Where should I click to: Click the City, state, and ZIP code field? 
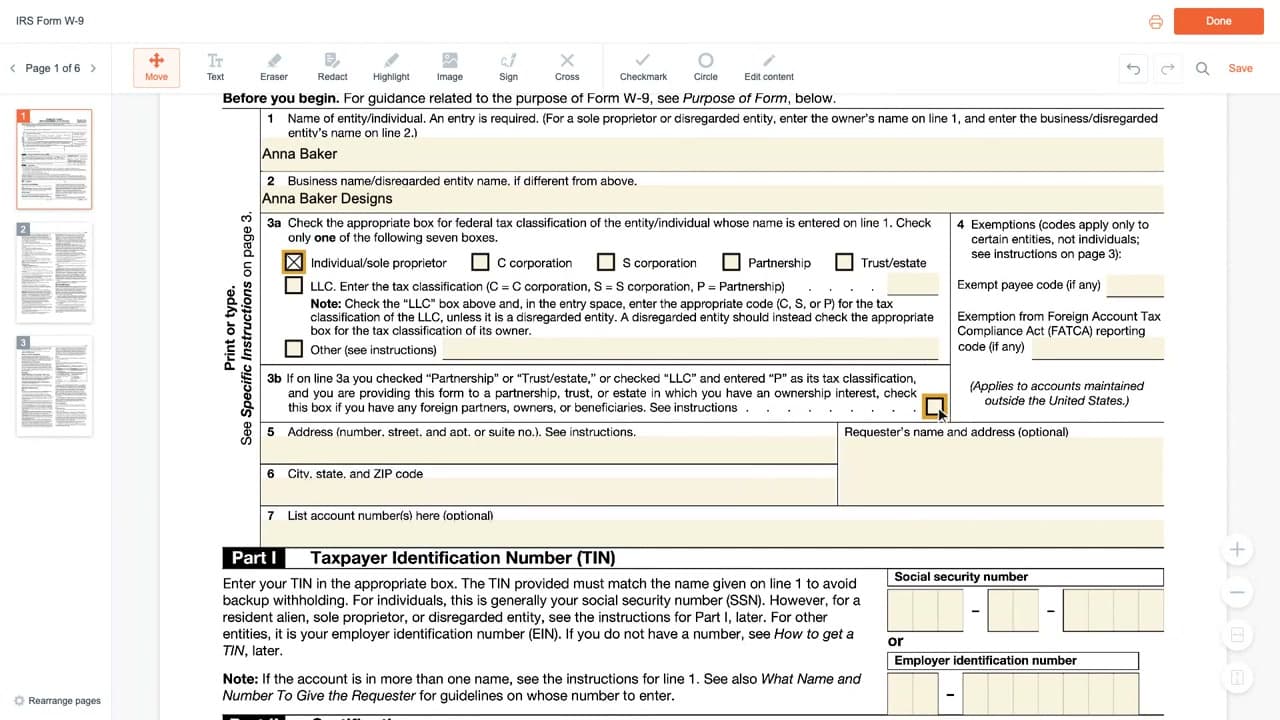[548, 492]
